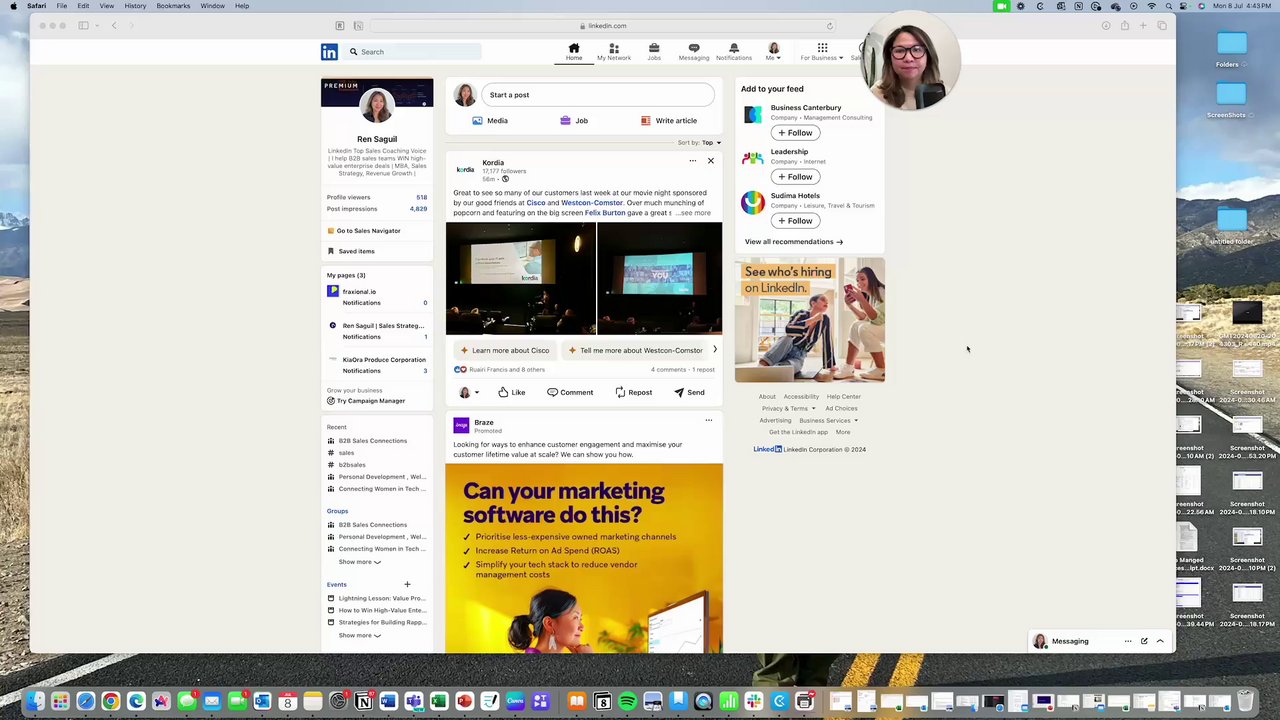Viewport: 1280px width, 720px height.
Task: Open the Me profile dropdown
Action: pyautogui.click(x=773, y=52)
